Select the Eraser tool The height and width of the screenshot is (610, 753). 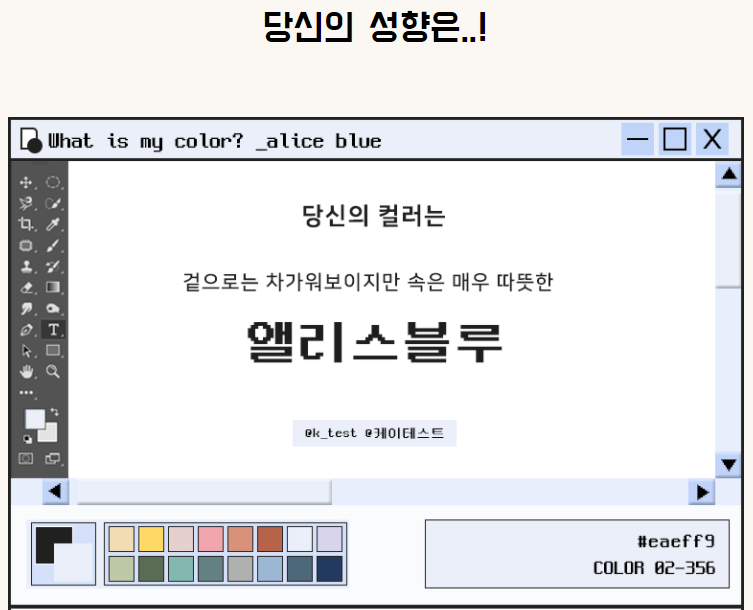[x=26, y=287]
